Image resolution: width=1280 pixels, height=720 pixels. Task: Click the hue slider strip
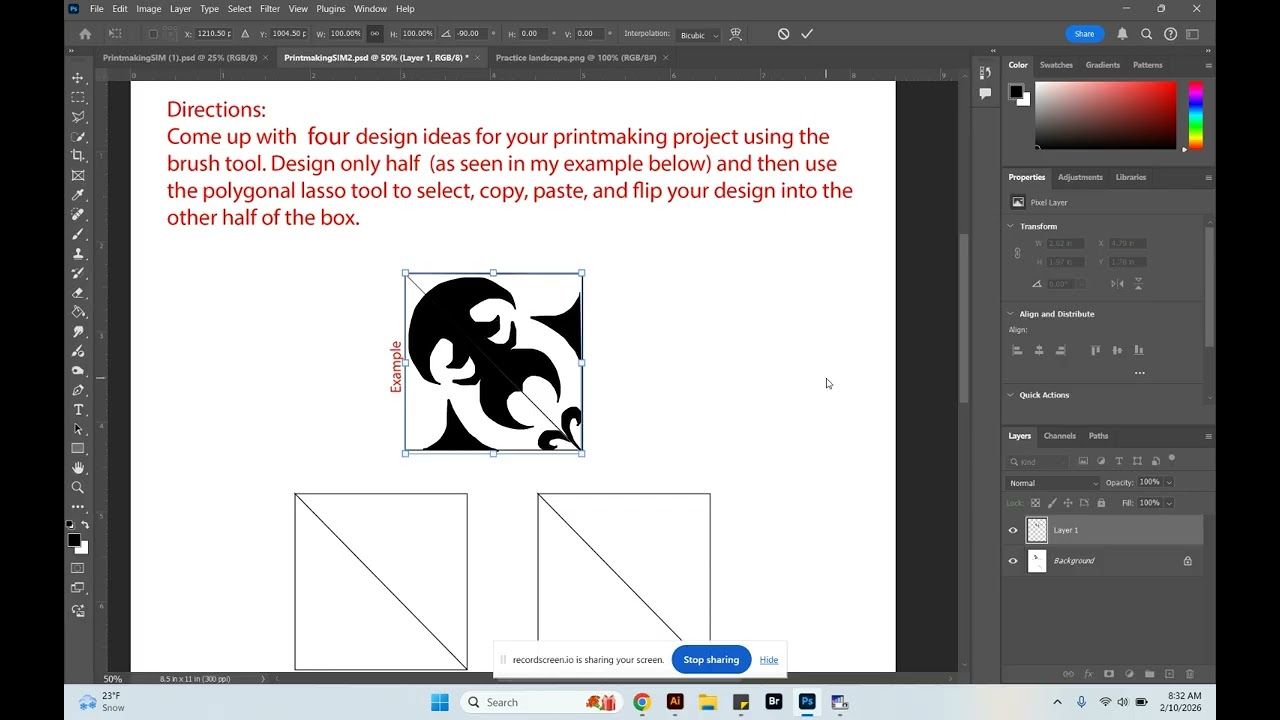click(x=1195, y=115)
